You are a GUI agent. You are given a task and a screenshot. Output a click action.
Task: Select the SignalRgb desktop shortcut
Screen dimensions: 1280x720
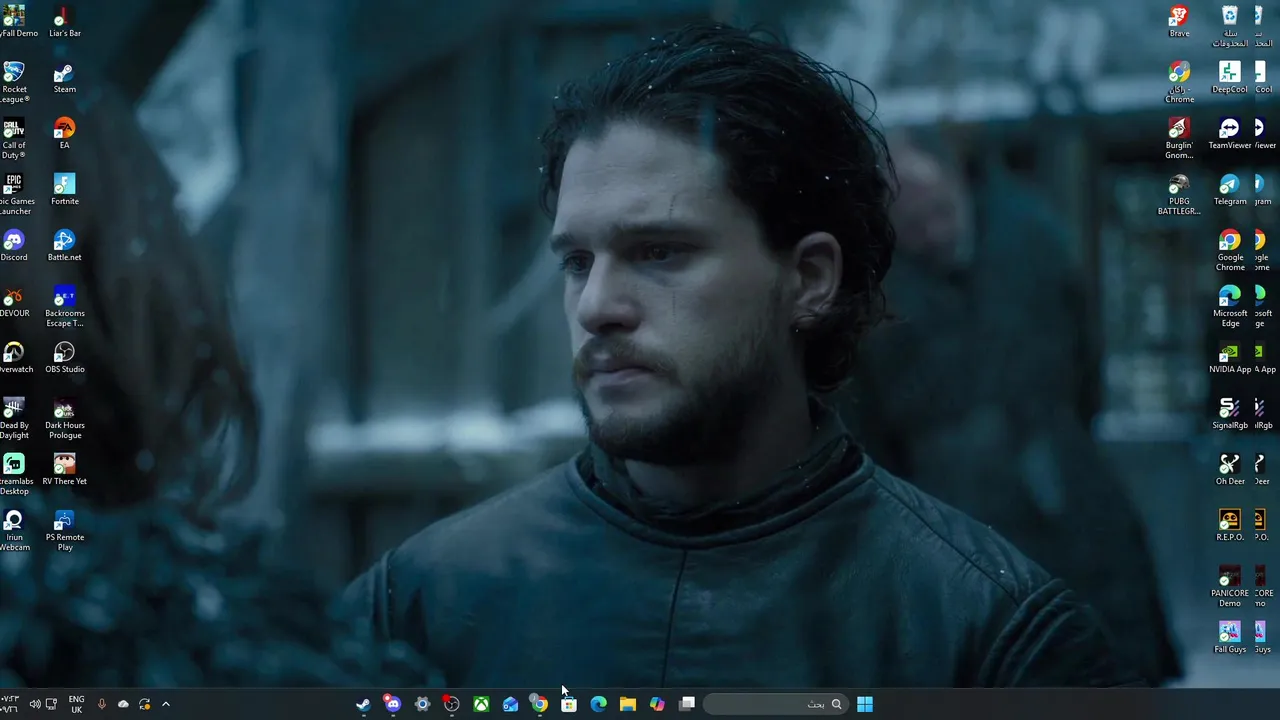point(1230,414)
